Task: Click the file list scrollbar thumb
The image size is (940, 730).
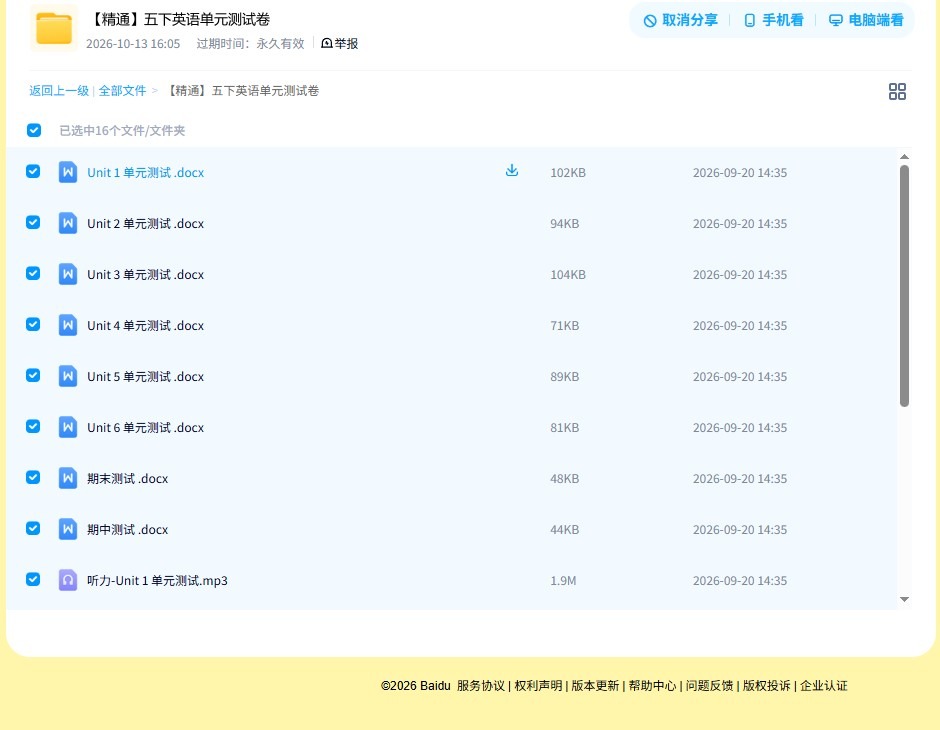Action: click(x=904, y=286)
